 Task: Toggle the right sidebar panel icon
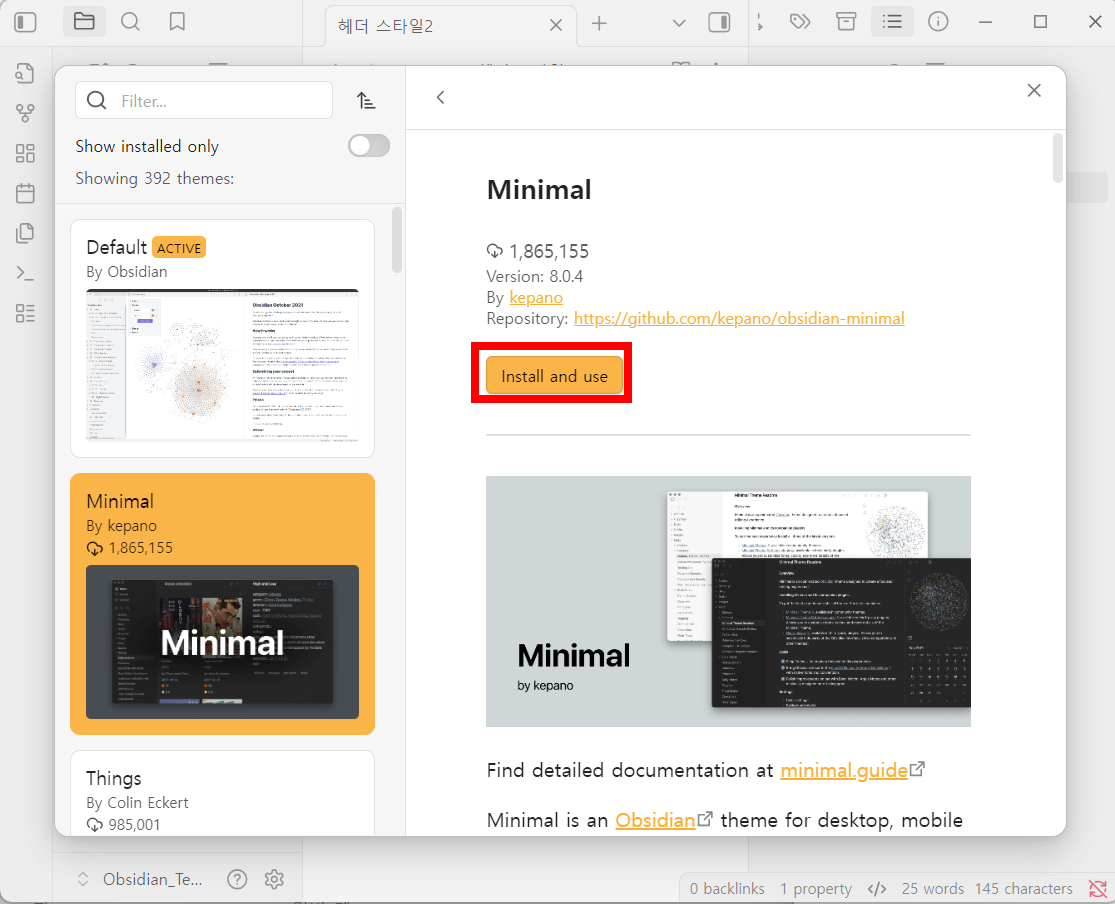click(720, 23)
